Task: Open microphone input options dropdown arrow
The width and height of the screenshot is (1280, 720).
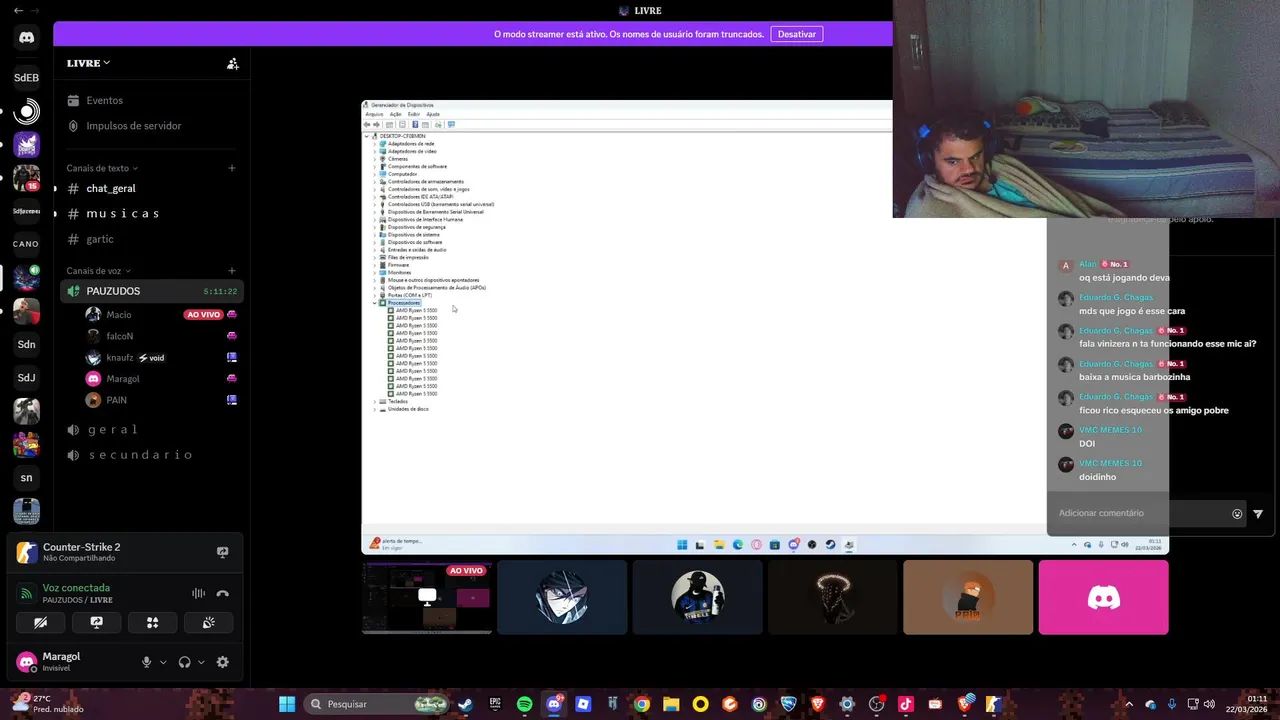Action: click(x=163, y=662)
